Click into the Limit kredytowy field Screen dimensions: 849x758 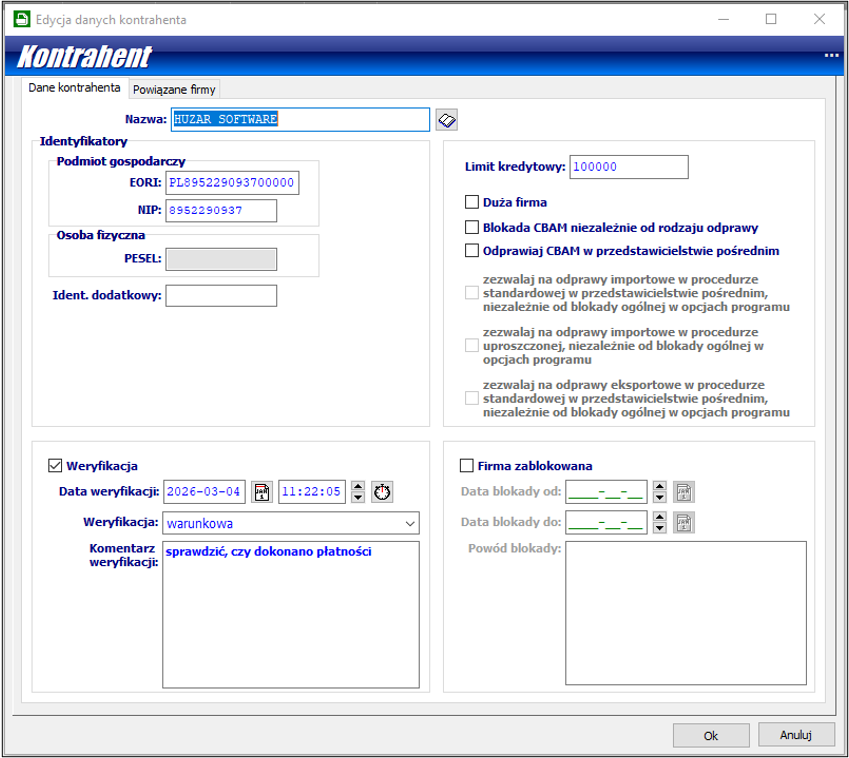tap(628, 167)
